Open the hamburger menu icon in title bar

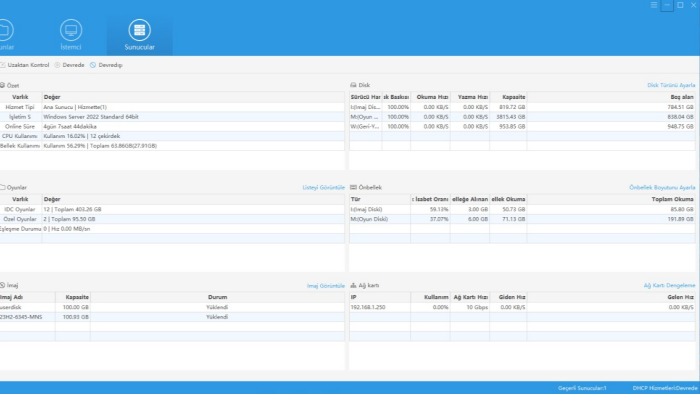pyautogui.click(x=654, y=5)
